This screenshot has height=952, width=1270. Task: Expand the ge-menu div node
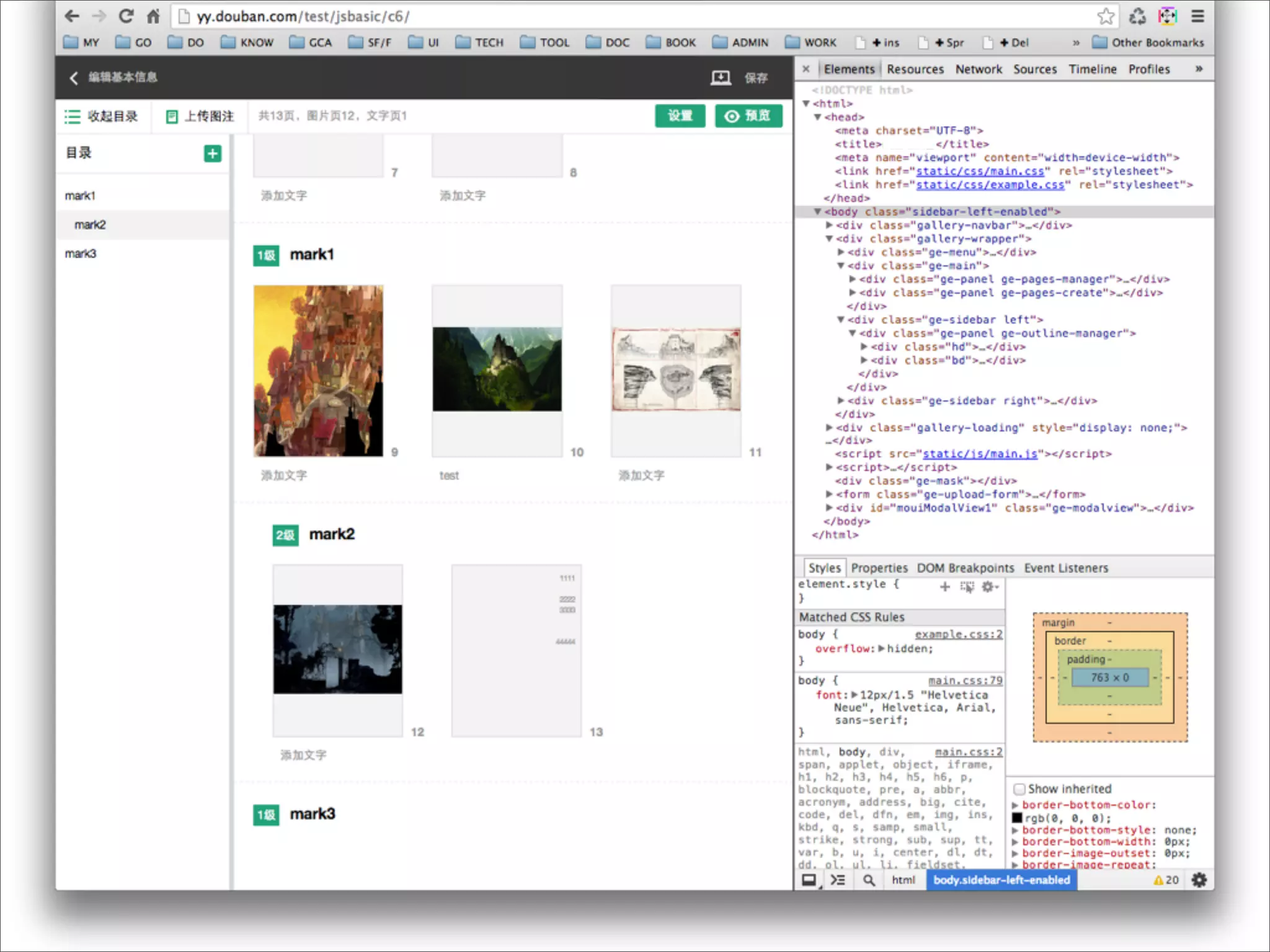841,252
